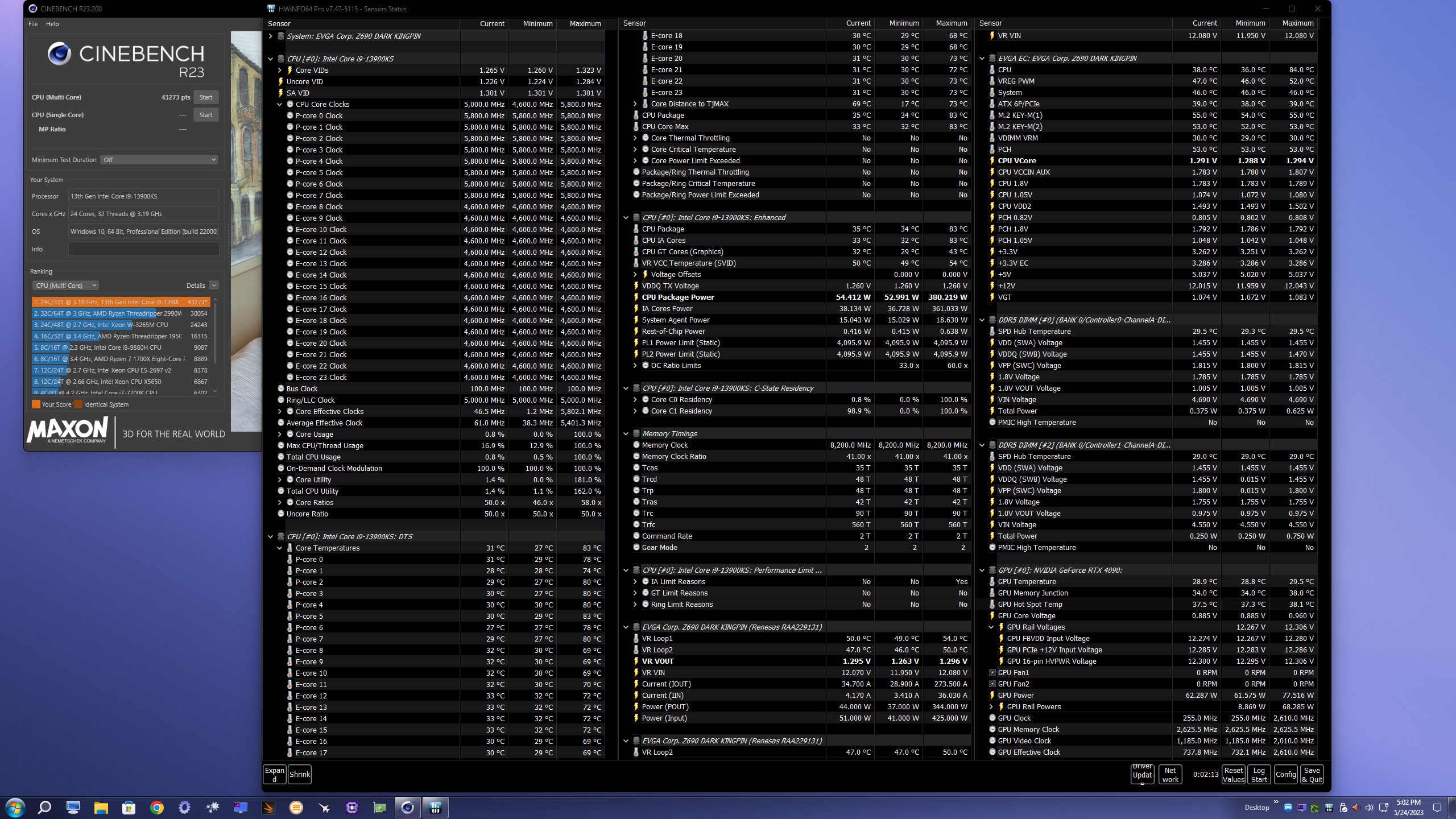Switch to HWiNFO on the taskbar

tap(436, 808)
